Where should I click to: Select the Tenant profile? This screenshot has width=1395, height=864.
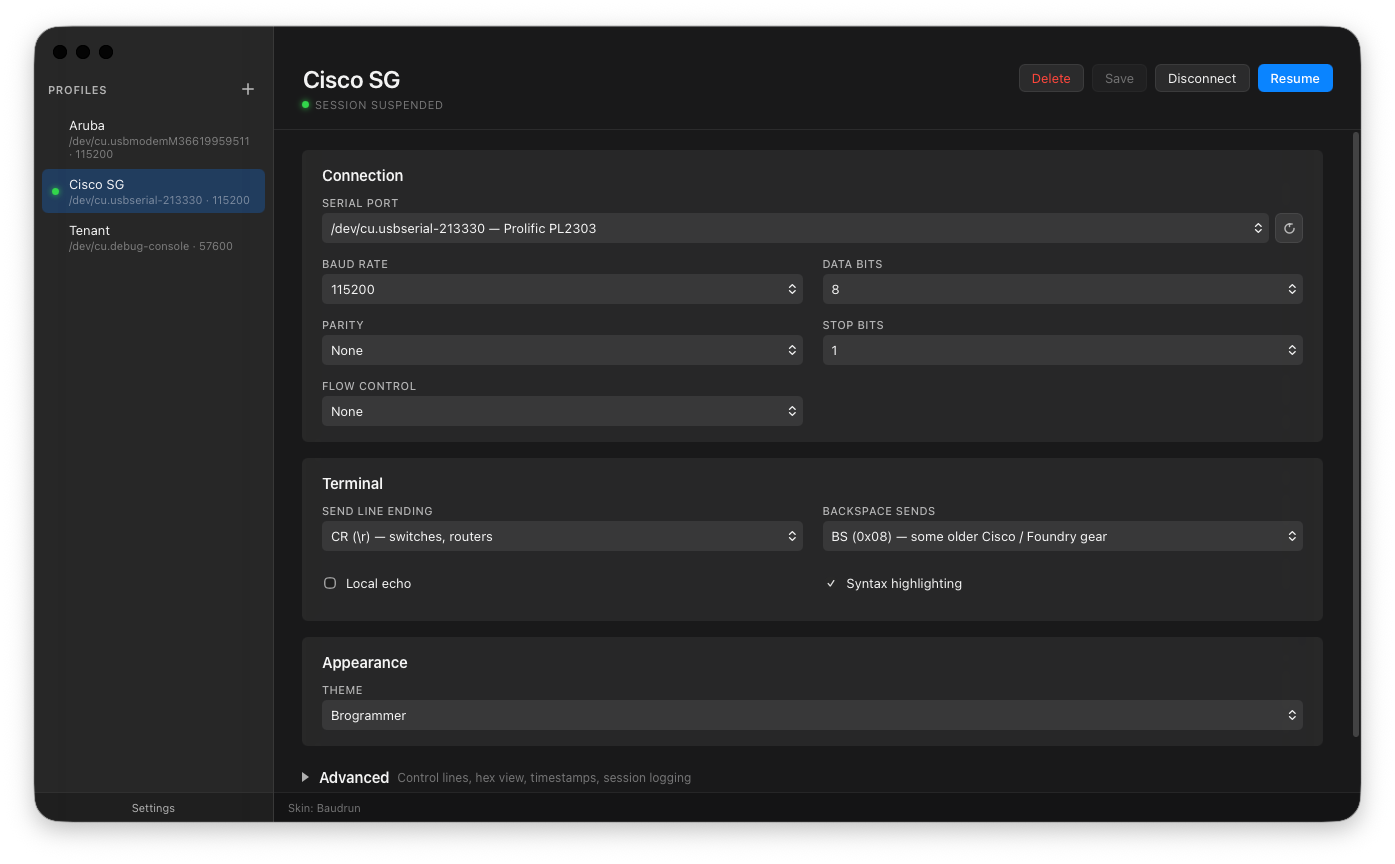[153, 237]
